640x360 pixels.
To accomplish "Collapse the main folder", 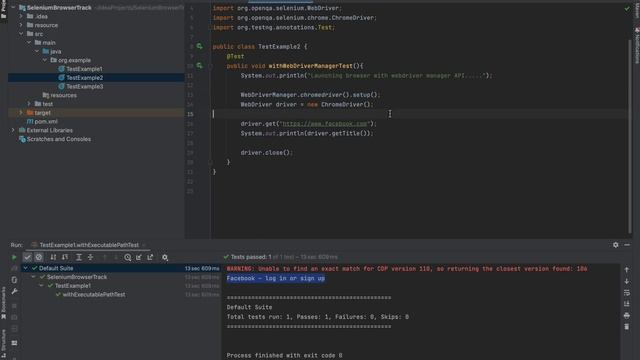I will tap(29, 42).
